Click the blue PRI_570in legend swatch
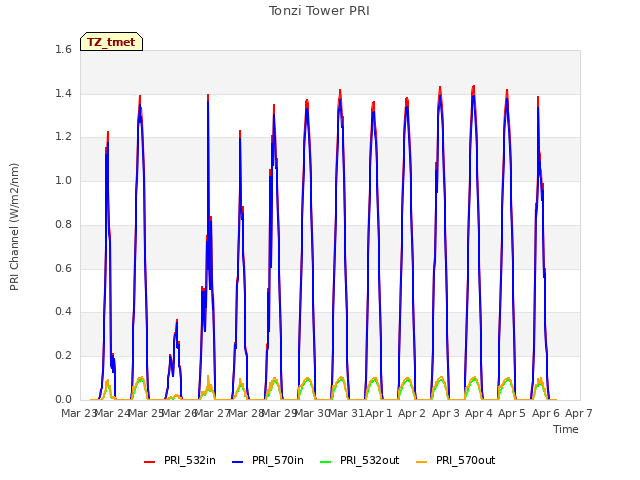This screenshot has width=640, height=480. 238,462
